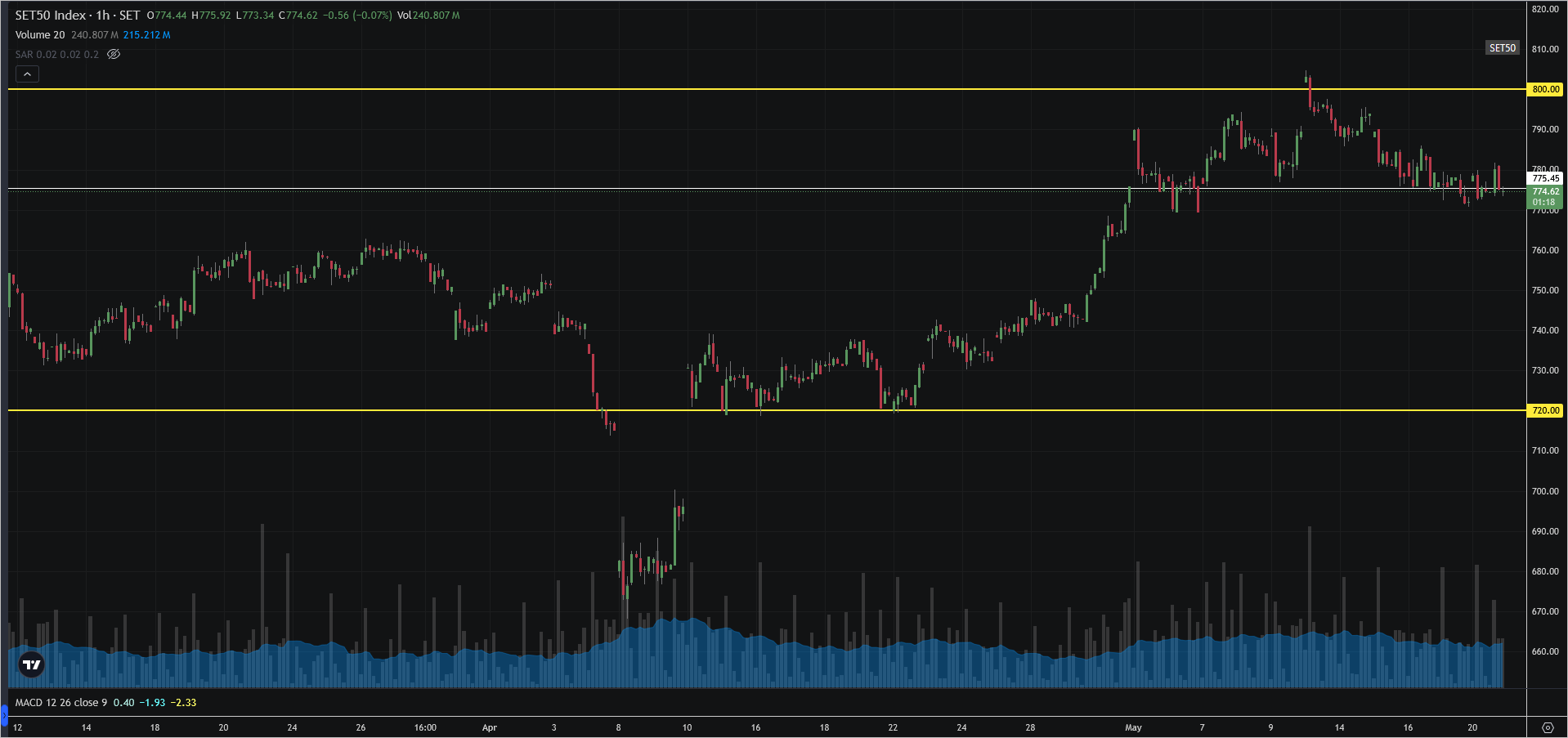
Task: Click the TradingView logo badge
Action: click(32, 664)
